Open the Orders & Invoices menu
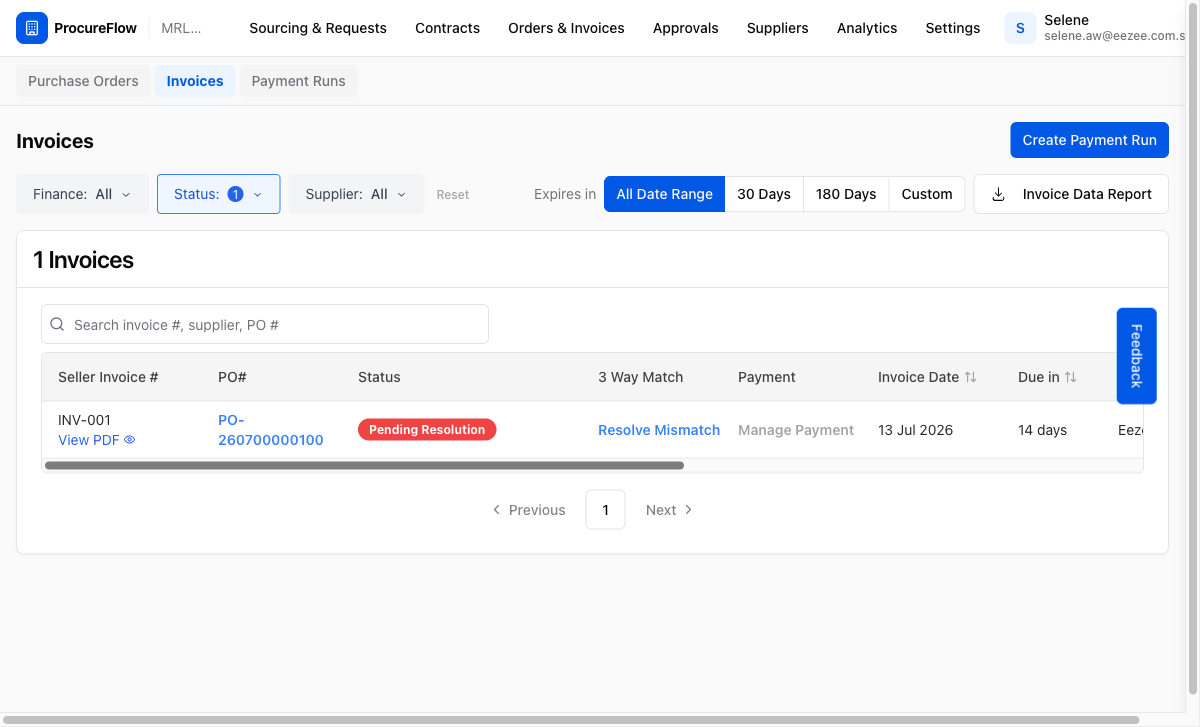 tap(566, 28)
